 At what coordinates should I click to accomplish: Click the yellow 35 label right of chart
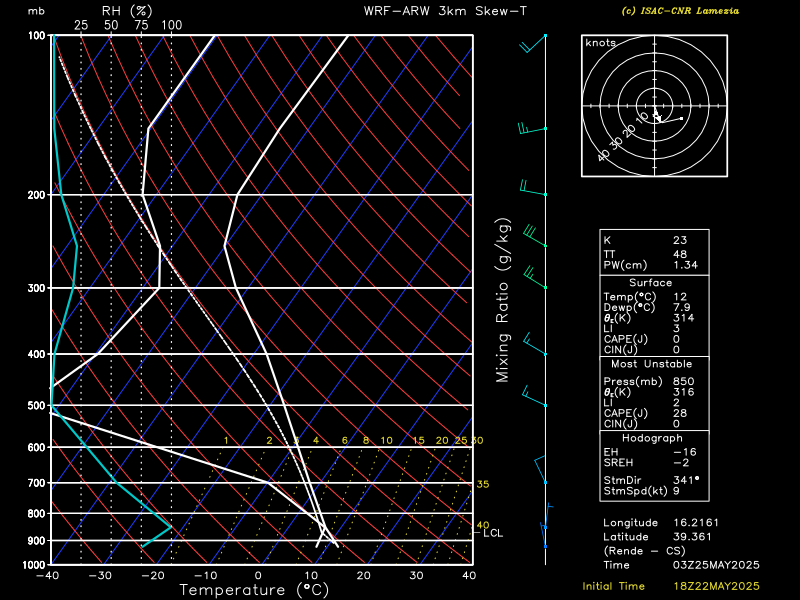coord(483,484)
